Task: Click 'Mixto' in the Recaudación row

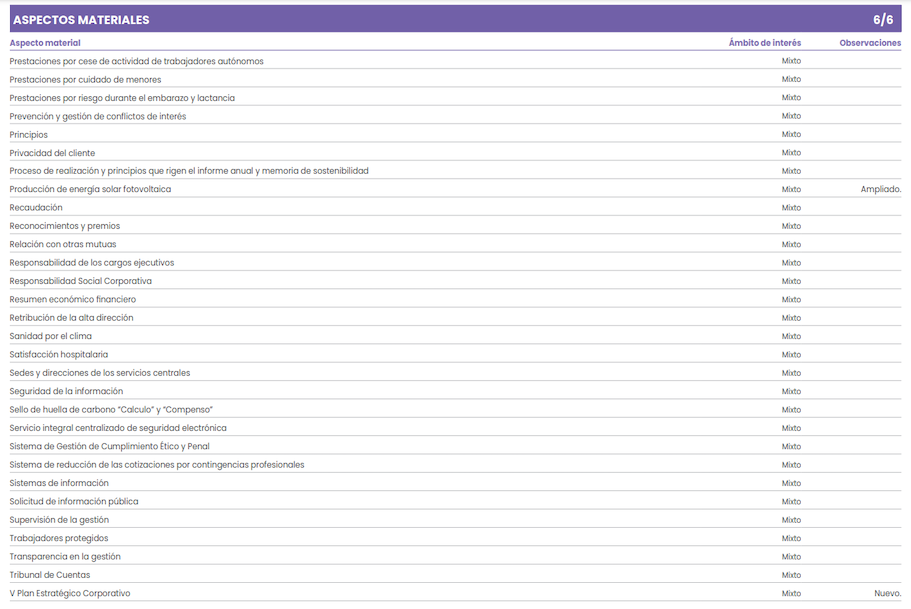Action: pos(791,208)
